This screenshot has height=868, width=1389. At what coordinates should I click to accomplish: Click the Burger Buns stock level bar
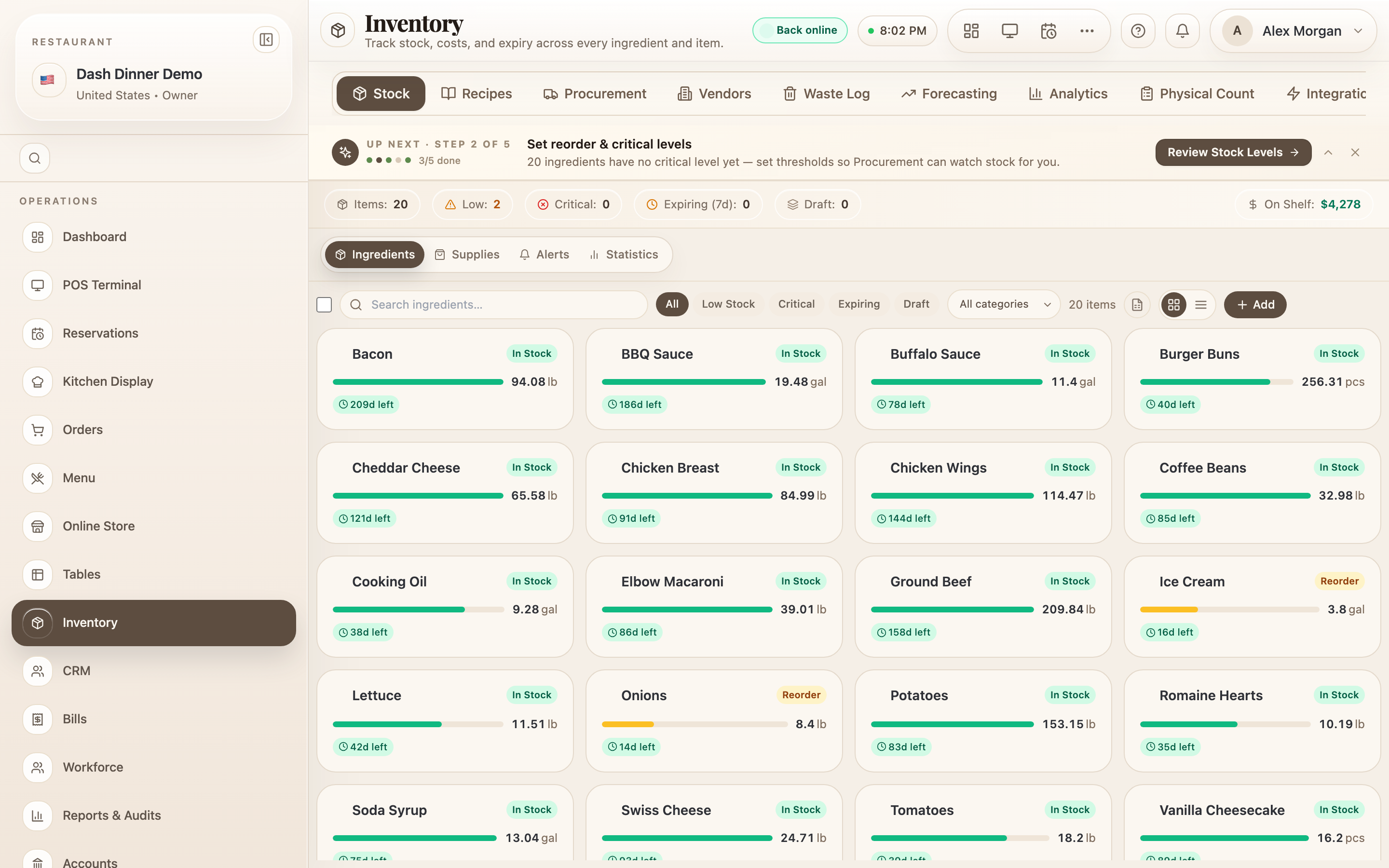click(1216, 382)
